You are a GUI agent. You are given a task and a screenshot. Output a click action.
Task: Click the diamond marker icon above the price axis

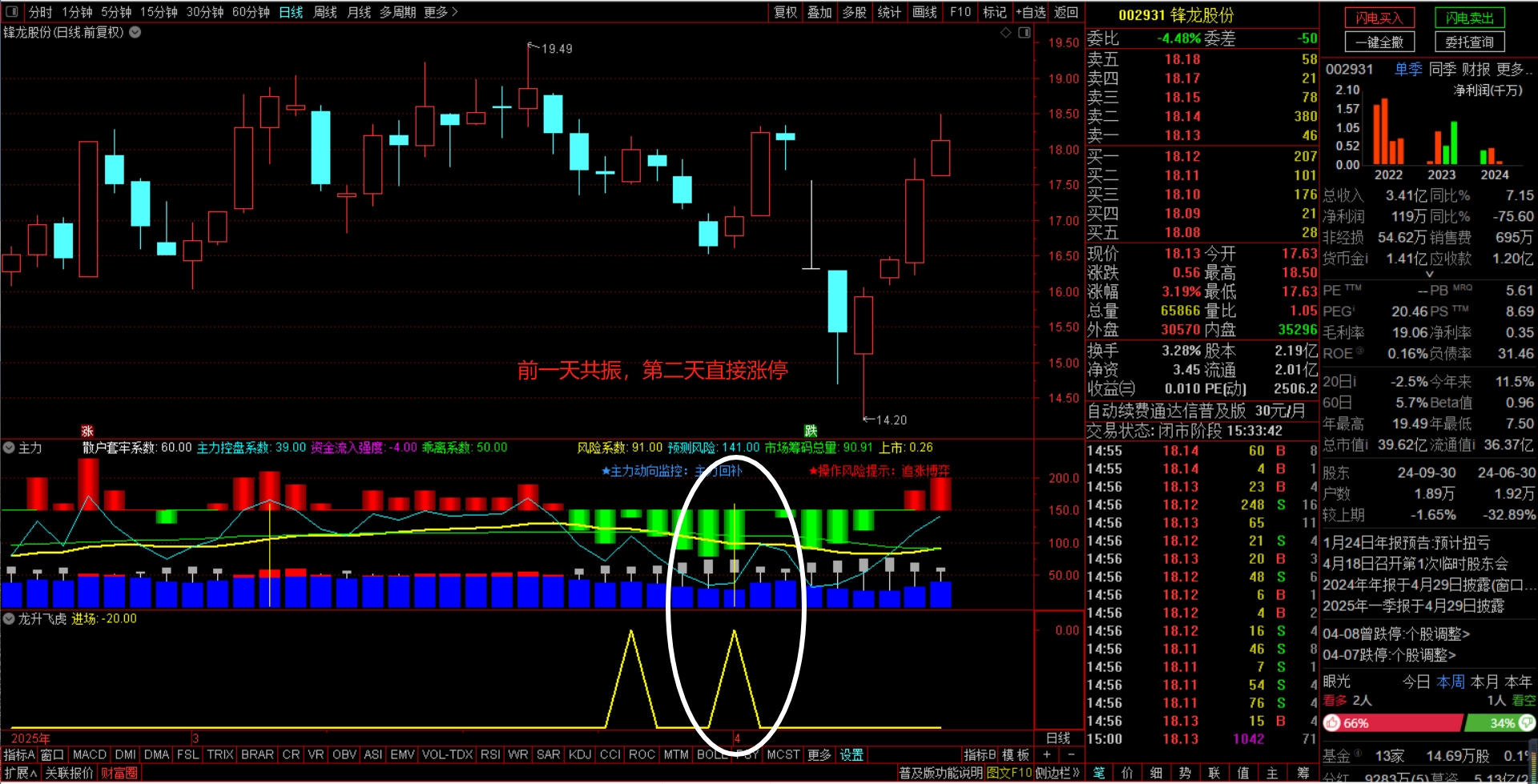pos(1006,33)
